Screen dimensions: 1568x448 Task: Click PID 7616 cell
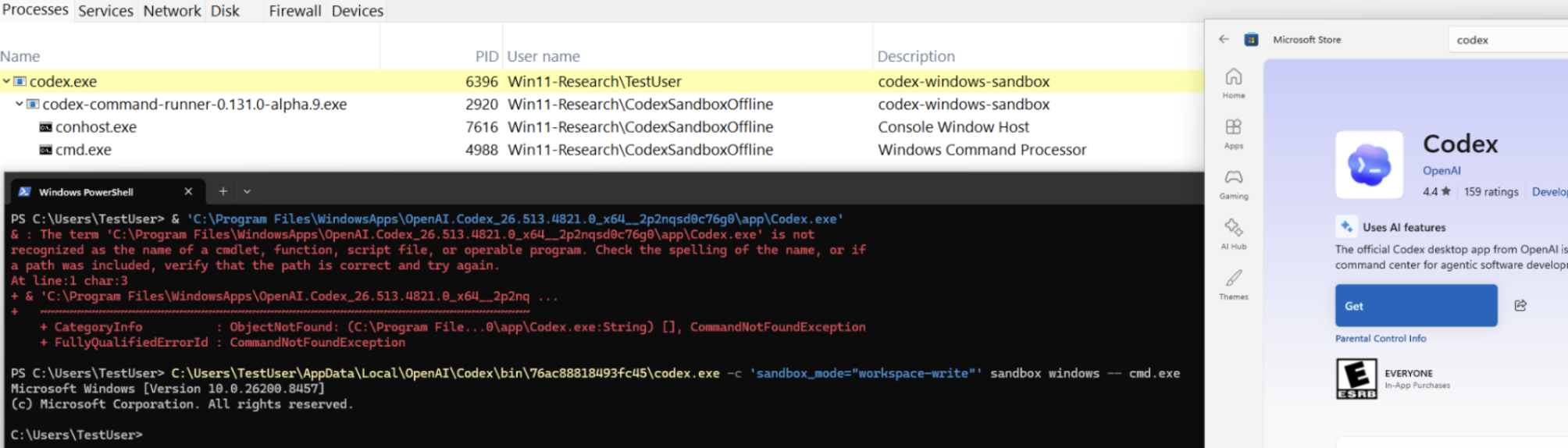click(x=481, y=126)
